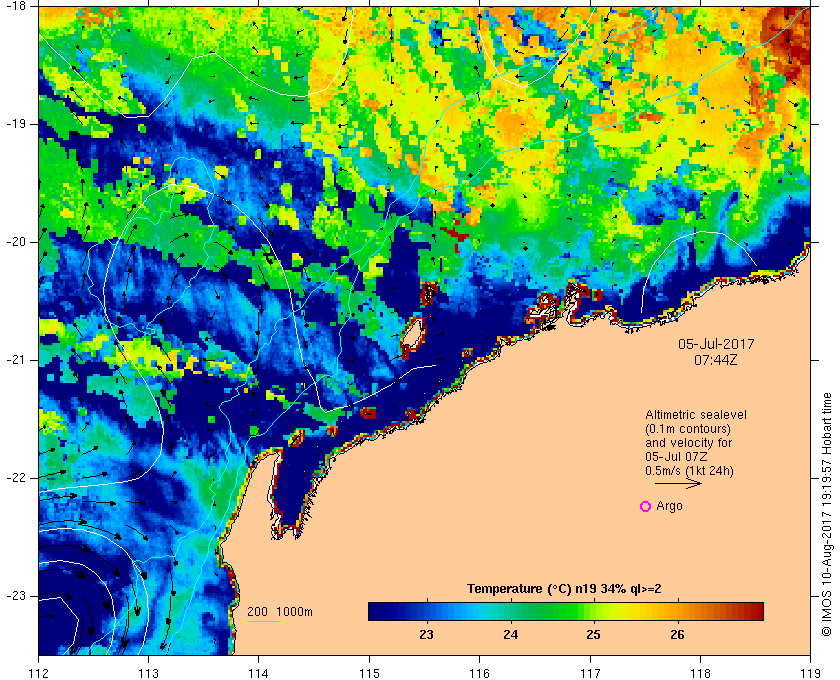Click the latitude axis label -22
This screenshot has height=680, width=840.
click(15, 478)
